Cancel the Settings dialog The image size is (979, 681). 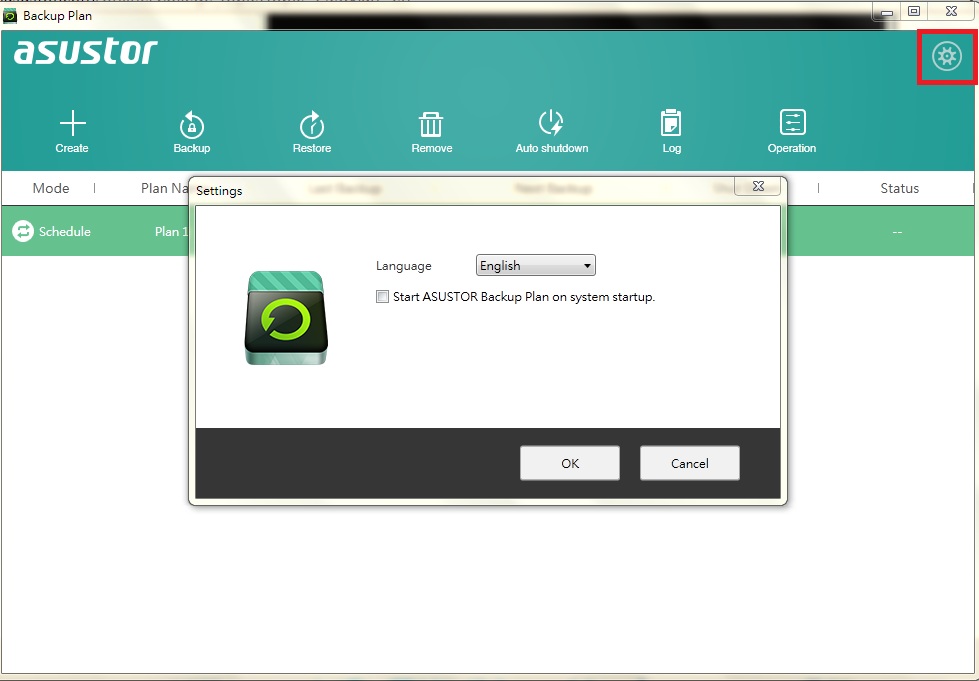coord(689,463)
